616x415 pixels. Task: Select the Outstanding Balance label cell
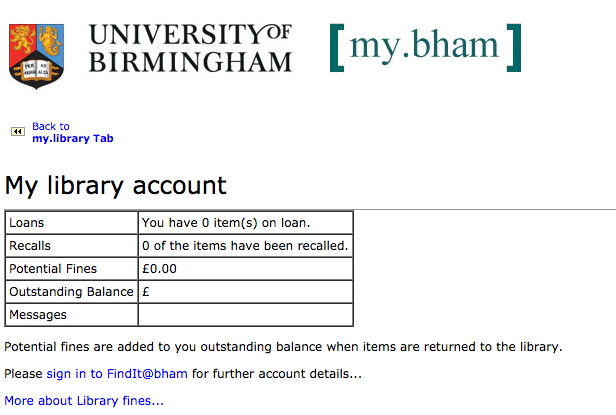pyautogui.click(x=72, y=292)
